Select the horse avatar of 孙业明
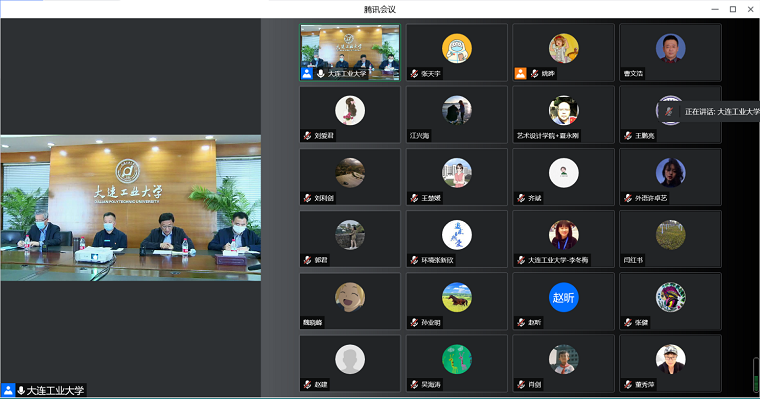The image size is (760, 399). pos(457,297)
